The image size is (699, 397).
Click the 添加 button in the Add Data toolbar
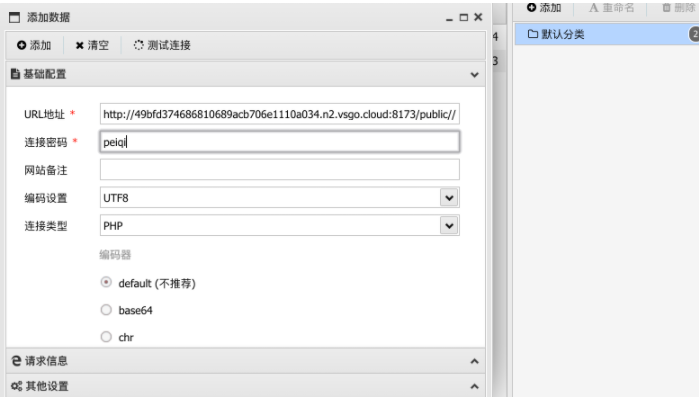[34, 45]
